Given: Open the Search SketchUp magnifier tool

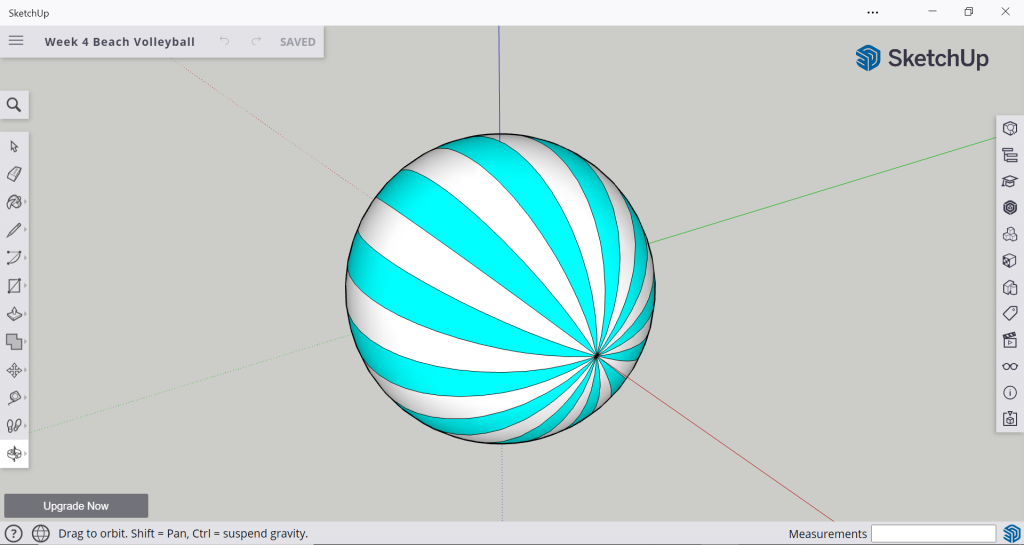Looking at the screenshot, I should pyautogui.click(x=14, y=105).
